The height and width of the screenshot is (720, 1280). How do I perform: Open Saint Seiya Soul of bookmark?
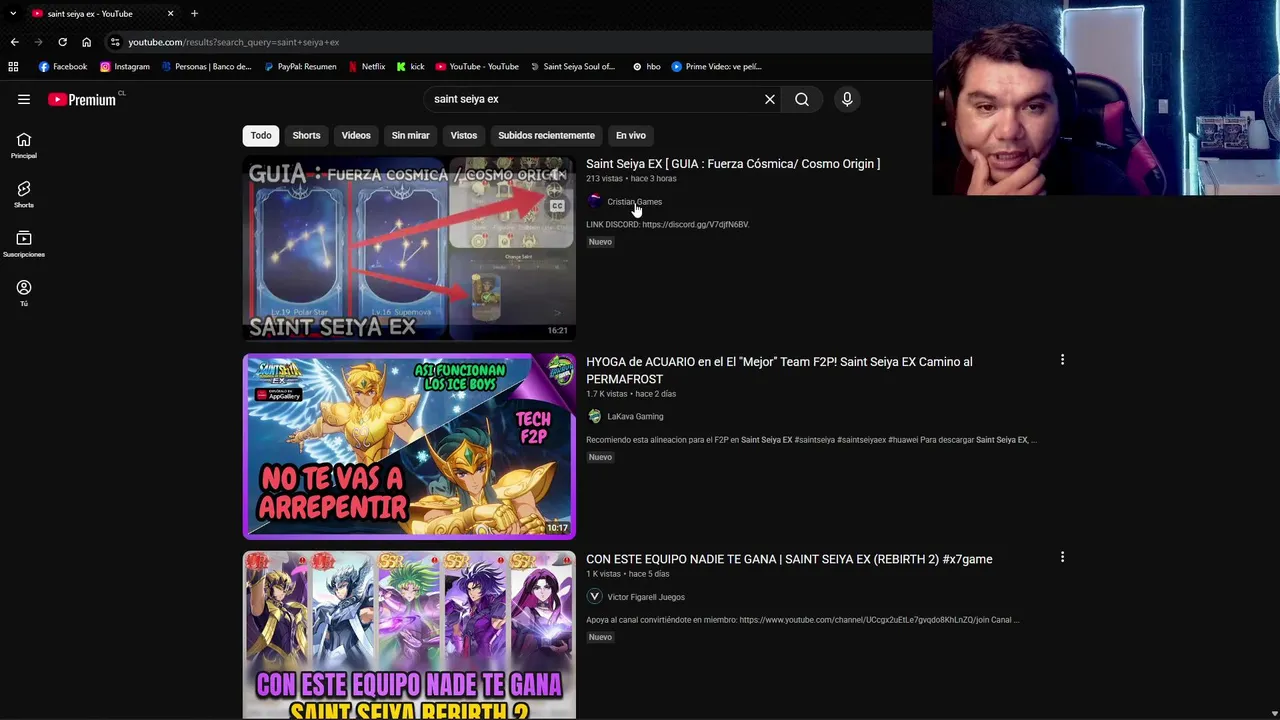pyautogui.click(x=572, y=67)
